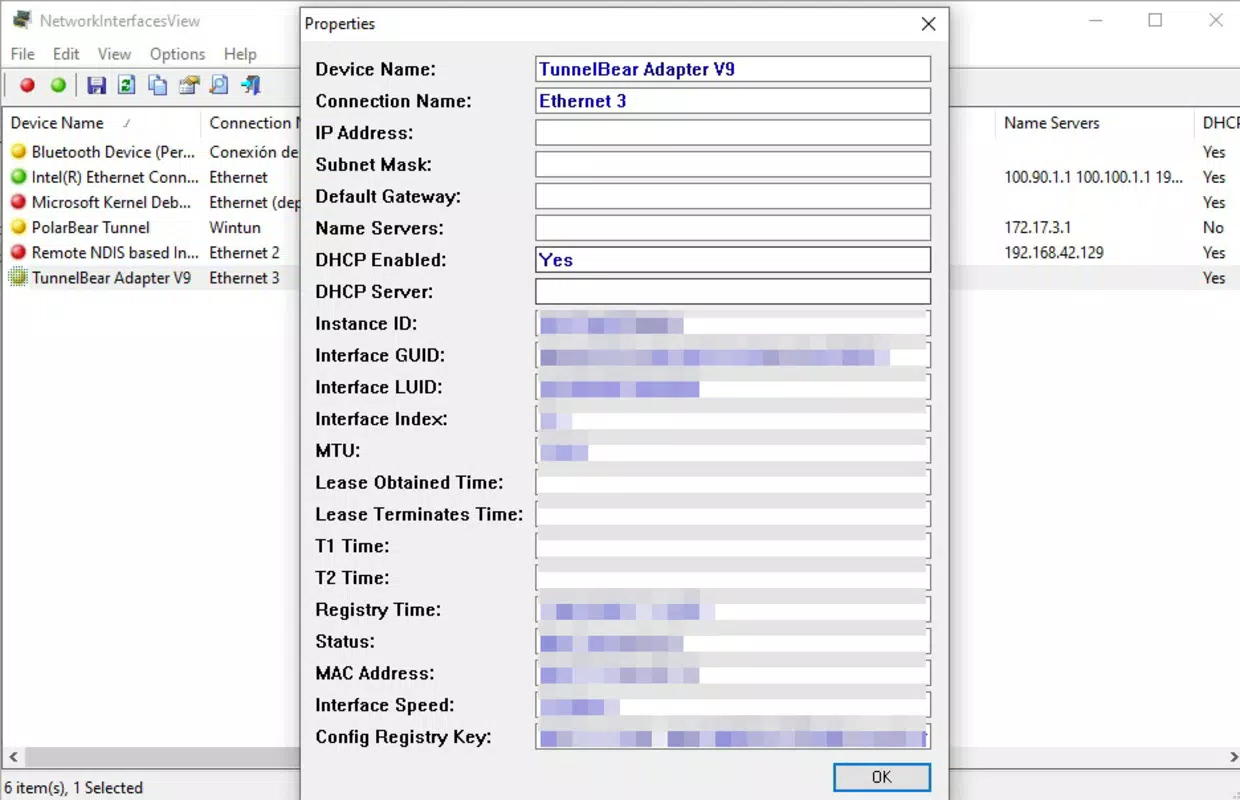The image size is (1240, 800).
Task: Click the NetworkInterfacesView title bar app icon
Action: point(20,20)
